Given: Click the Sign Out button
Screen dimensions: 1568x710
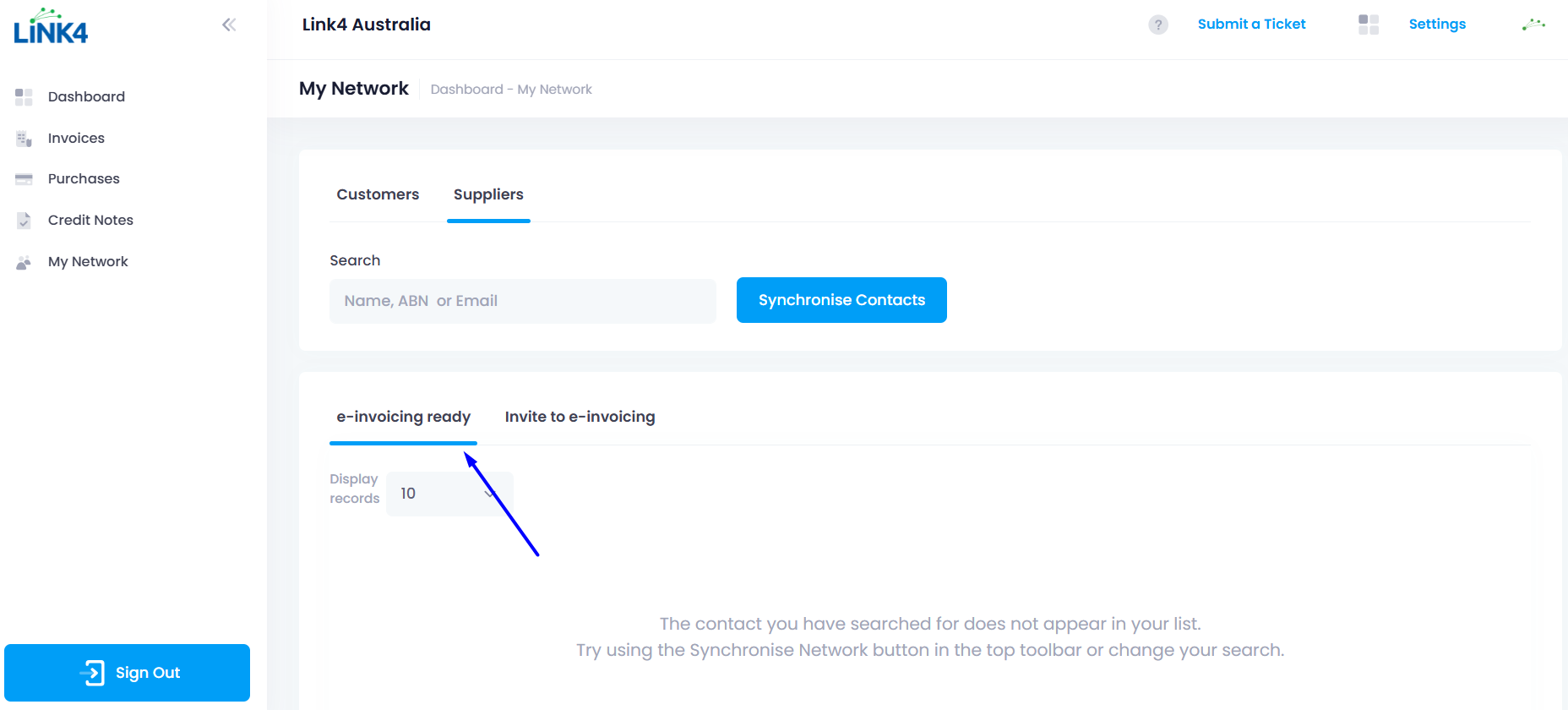Looking at the screenshot, I should pos(128,673).
